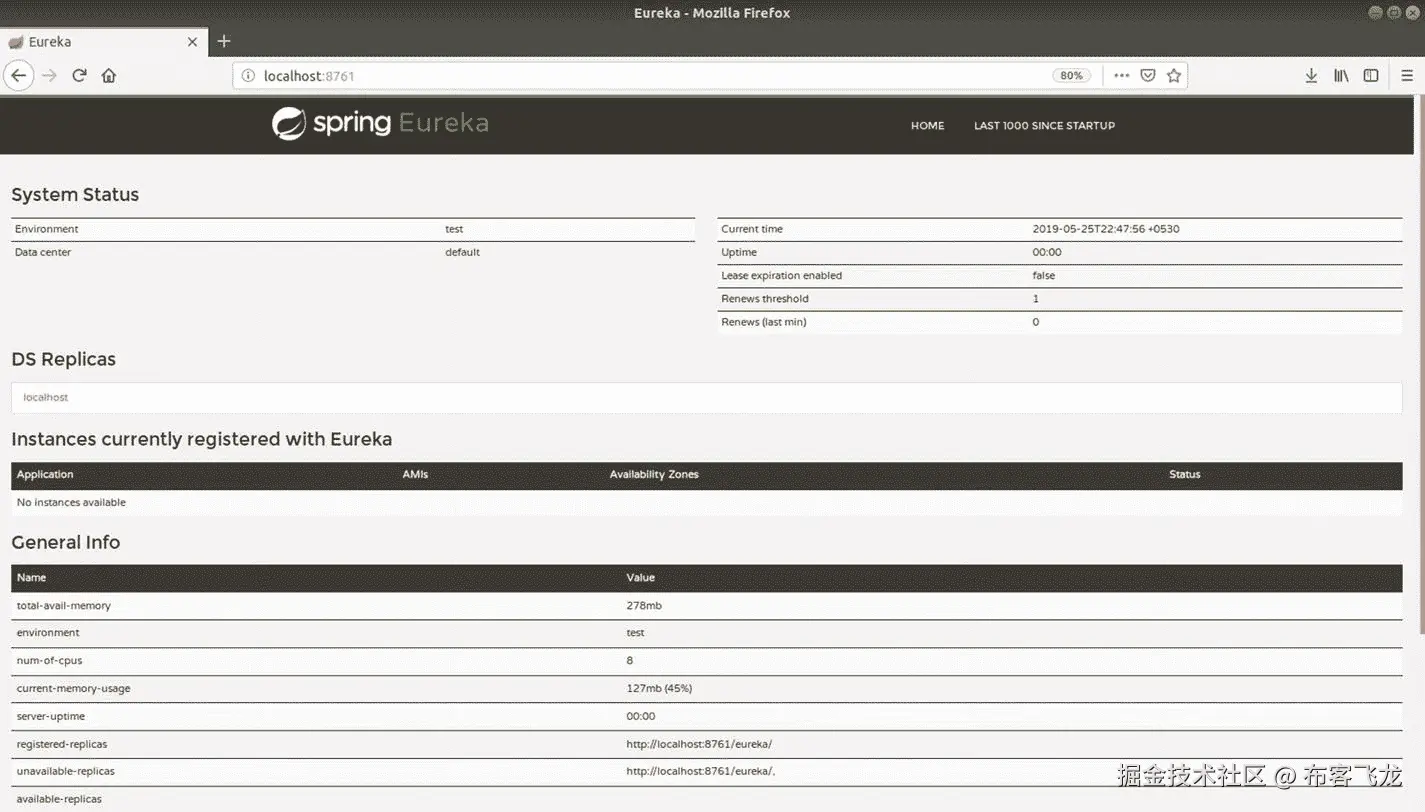Open the Firefox hamburger menu
The height and width of the screenshot is (812, 1425).
tap(1407, 76)
